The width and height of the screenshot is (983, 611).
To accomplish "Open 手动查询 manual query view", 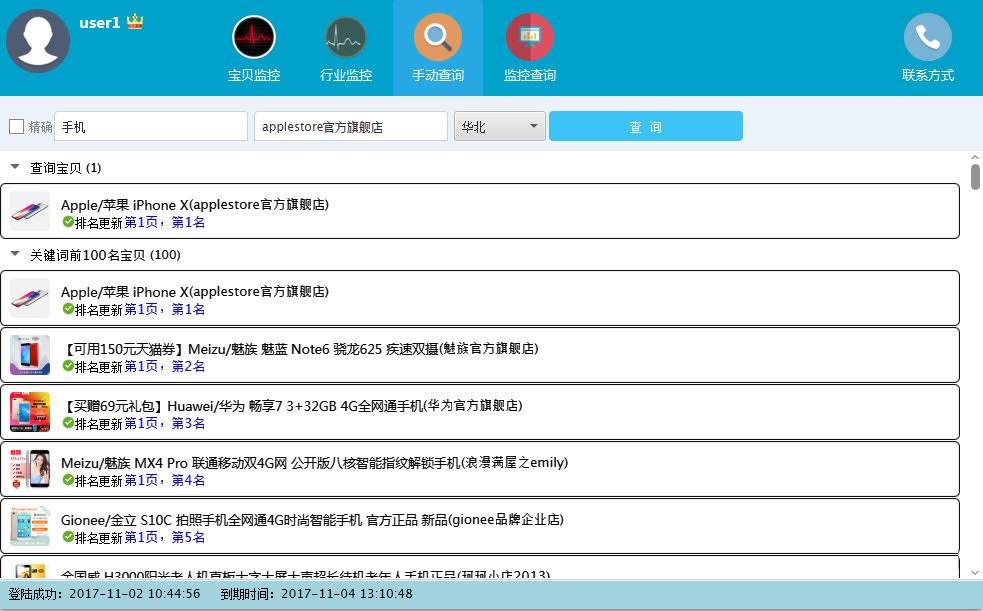I will click(x=437, y=47).
